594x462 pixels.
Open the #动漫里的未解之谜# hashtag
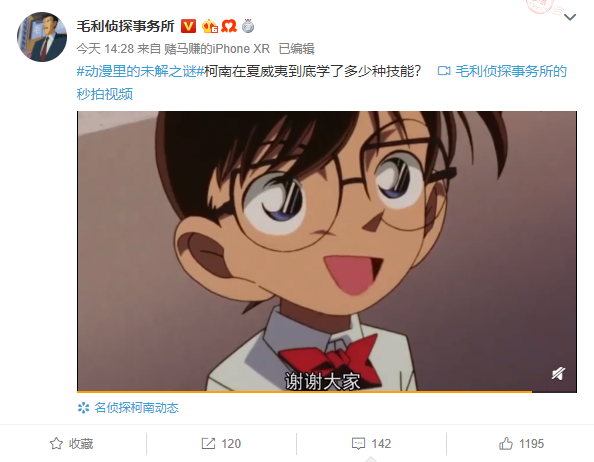point(140,71)
